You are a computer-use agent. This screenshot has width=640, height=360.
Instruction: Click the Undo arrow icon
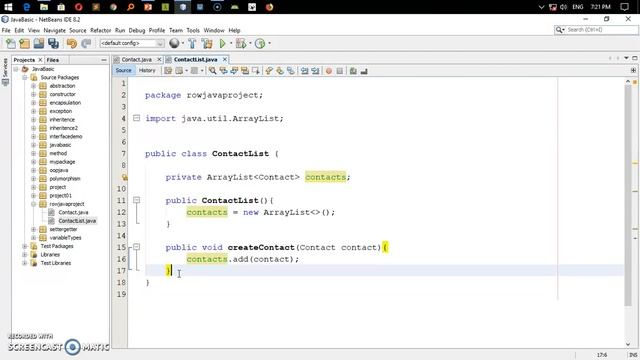[72, 43]
